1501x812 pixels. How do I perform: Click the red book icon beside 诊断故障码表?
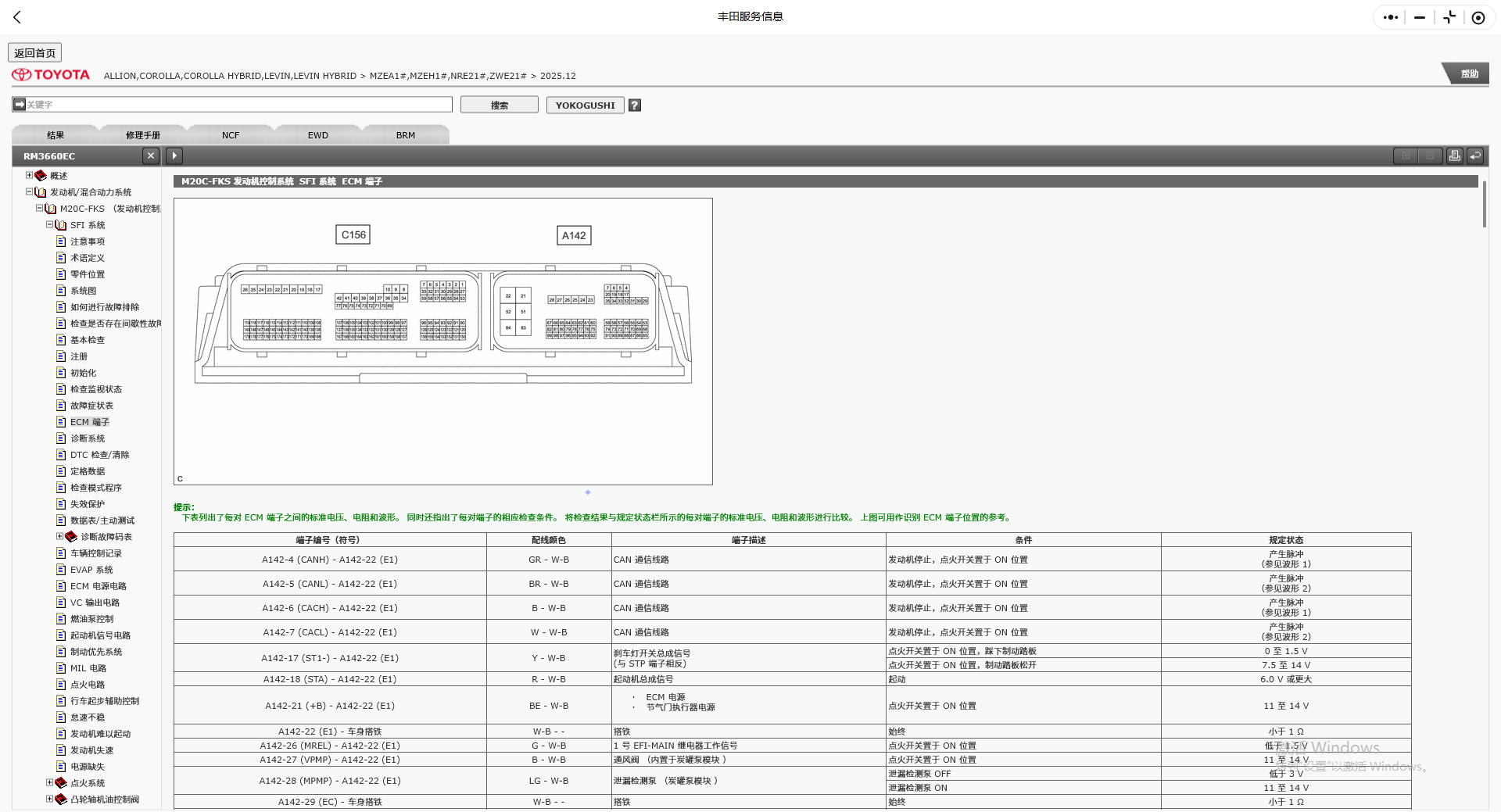71,537
